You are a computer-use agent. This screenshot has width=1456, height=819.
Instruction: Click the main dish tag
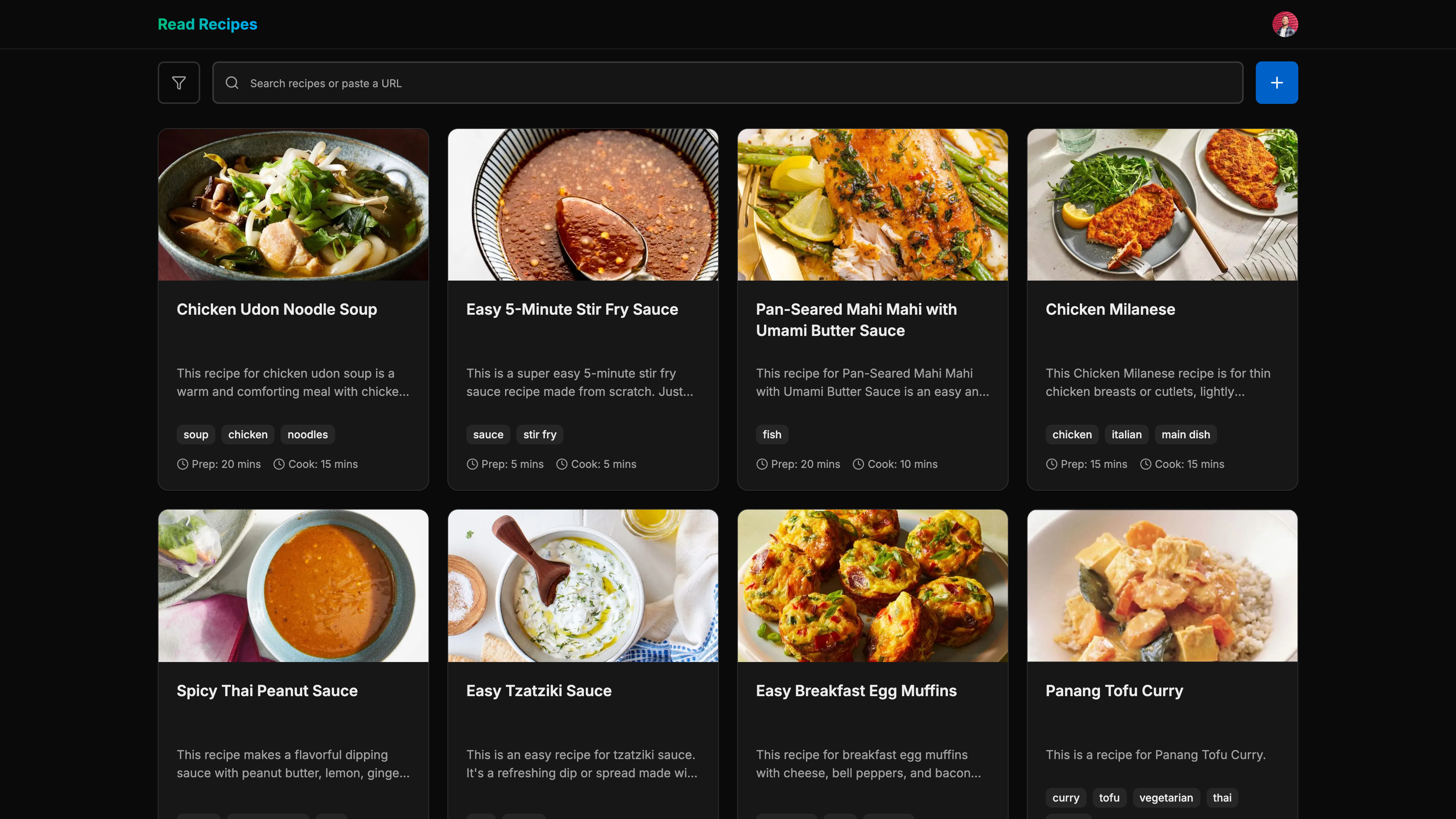point(1185,434)
